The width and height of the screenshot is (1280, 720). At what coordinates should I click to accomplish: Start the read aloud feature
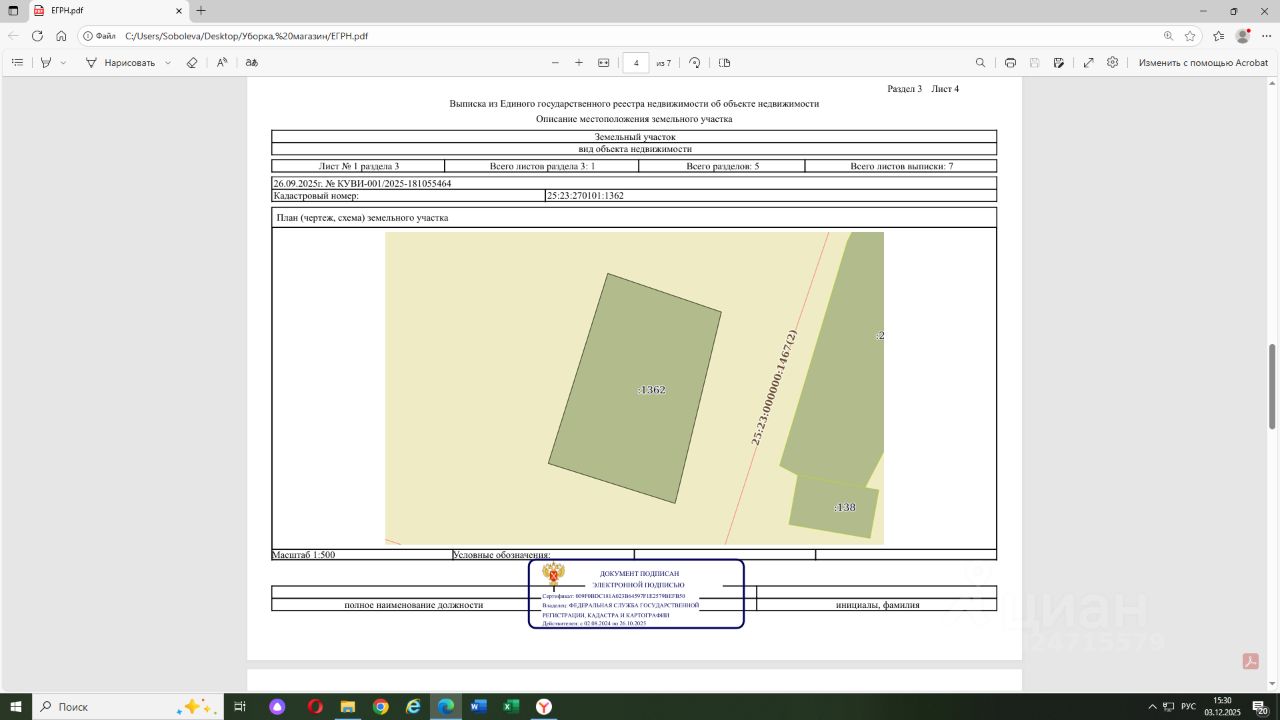coord(222,62)
